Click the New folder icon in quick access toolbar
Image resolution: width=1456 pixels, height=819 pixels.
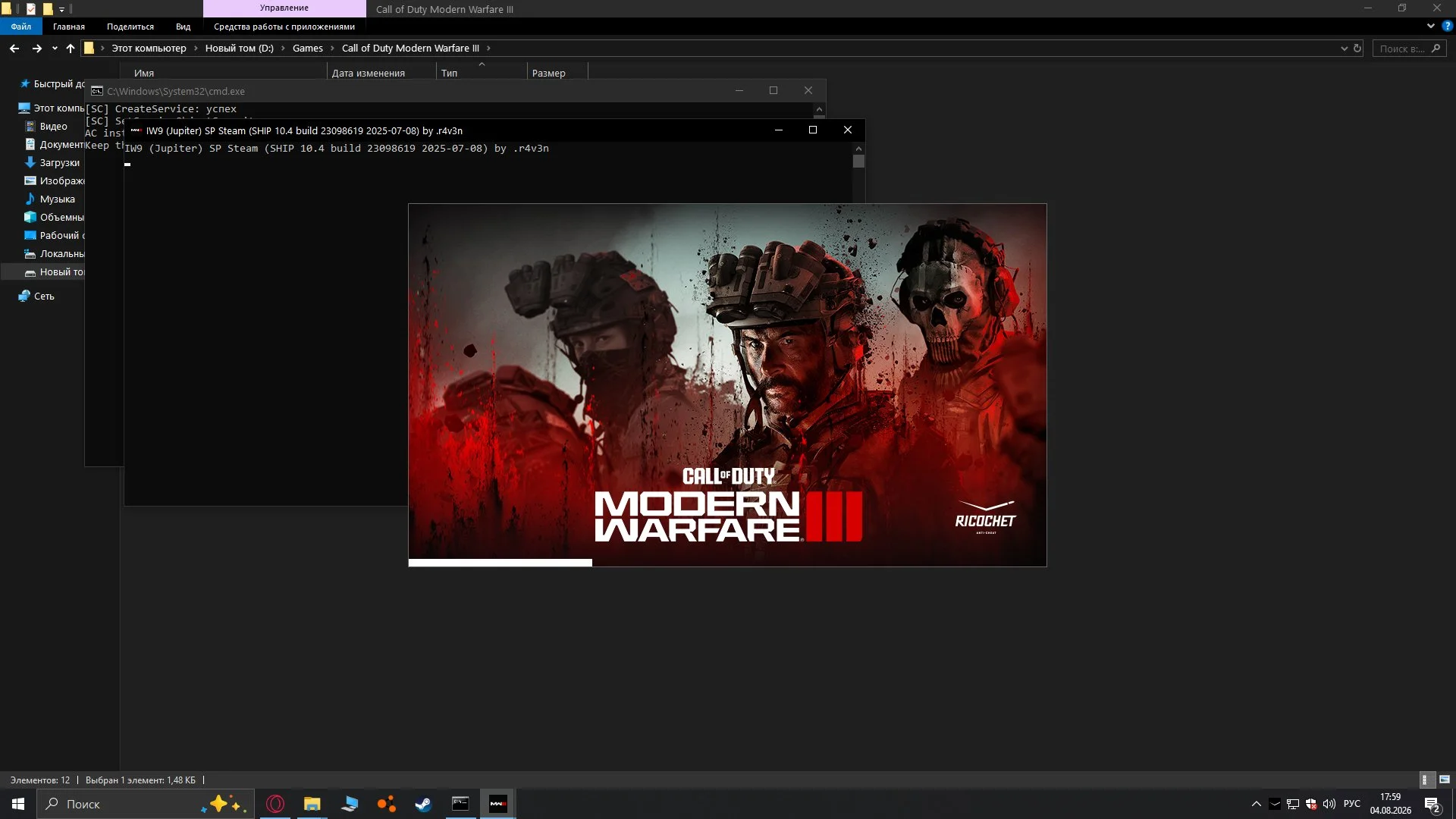47,9
